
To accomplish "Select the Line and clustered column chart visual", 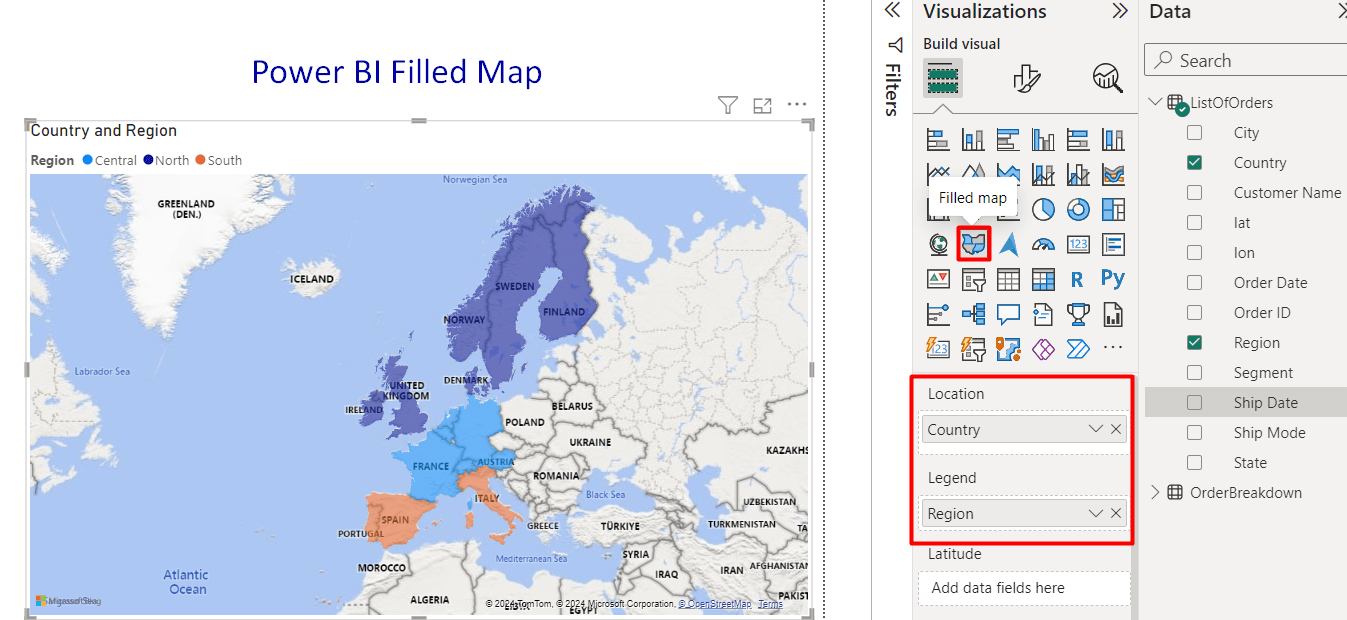I will pos(1078,174).
